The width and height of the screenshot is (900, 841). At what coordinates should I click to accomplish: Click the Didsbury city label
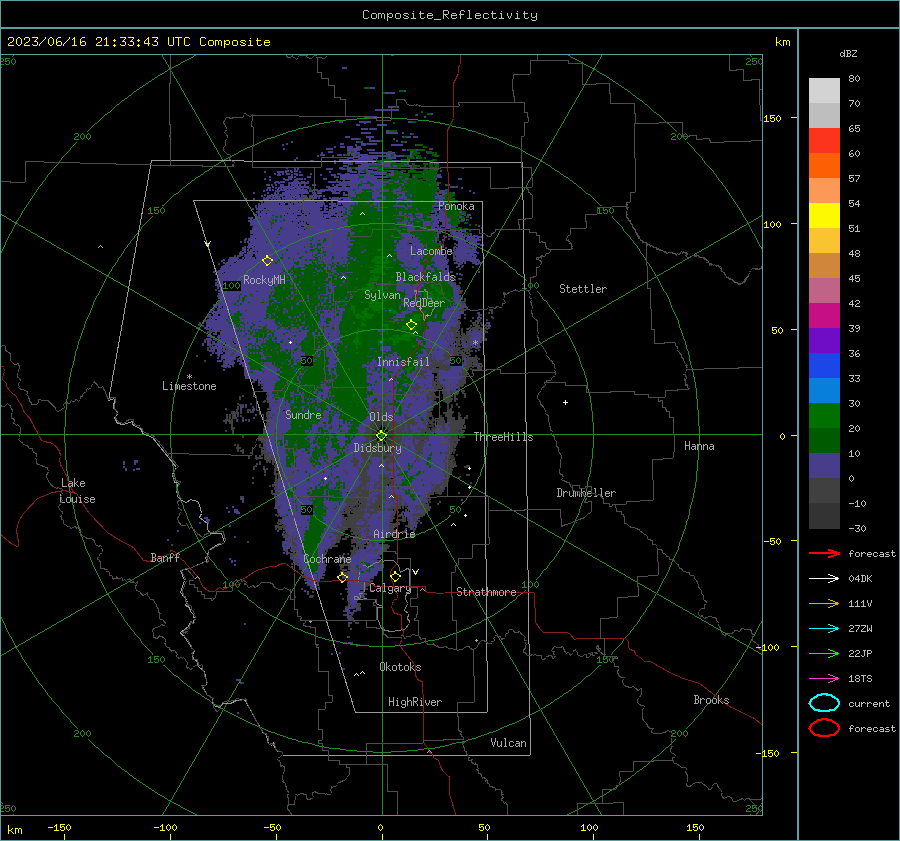pos(377,448)
